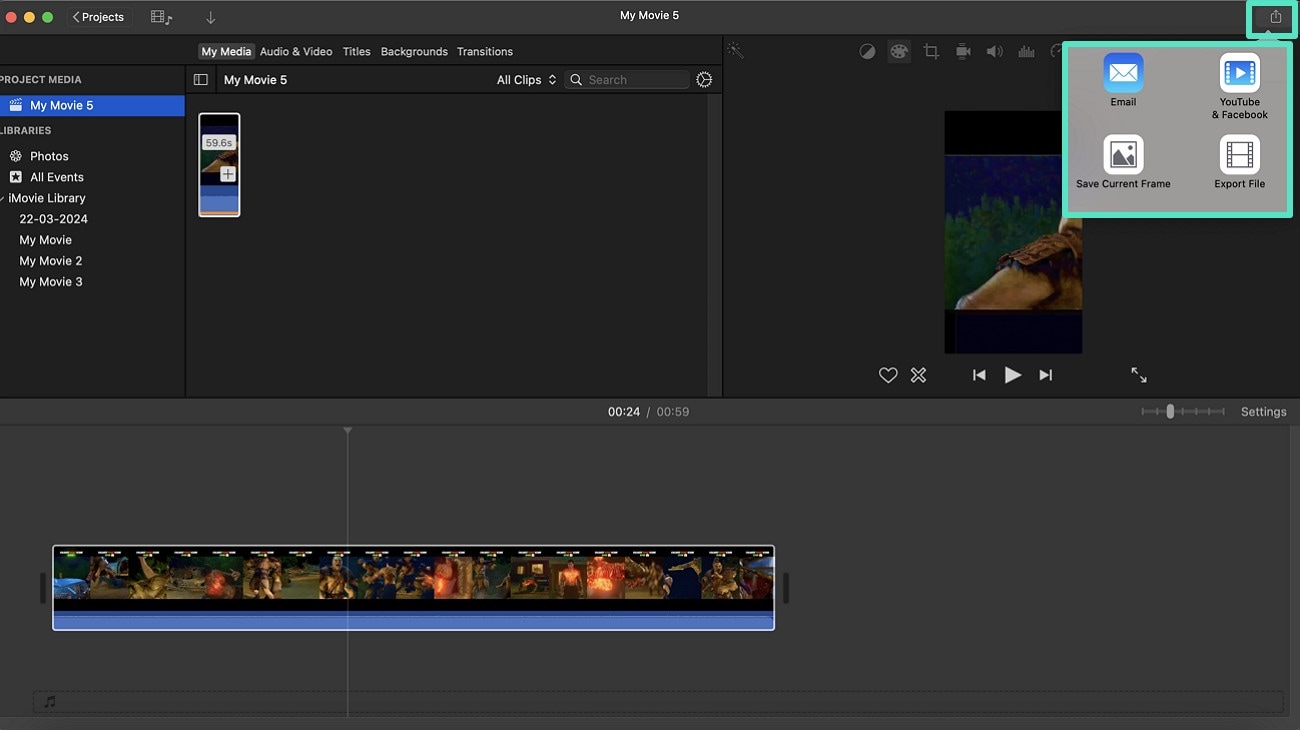
Task: Open the Volume adjustment tool
Action: 994,51
